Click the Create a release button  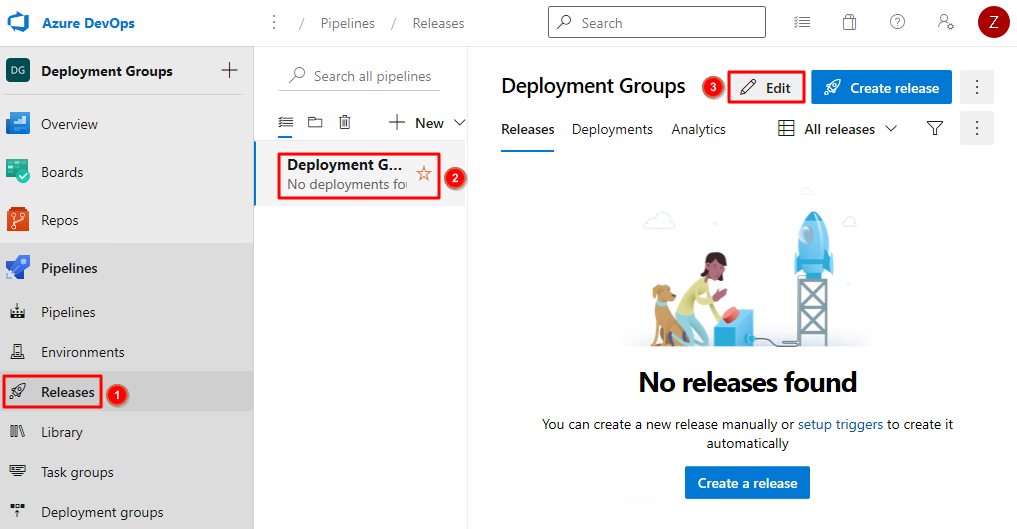tap(747, 482)
